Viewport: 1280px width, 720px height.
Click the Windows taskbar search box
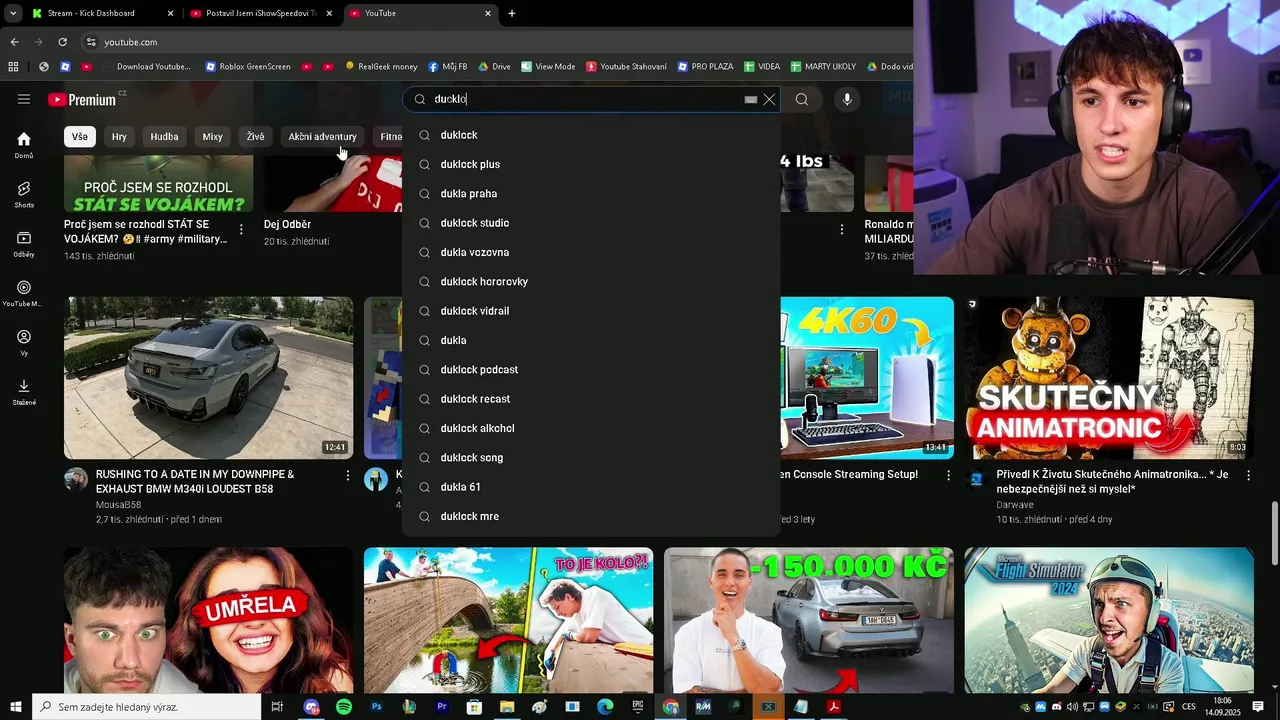tap(146, 707)
